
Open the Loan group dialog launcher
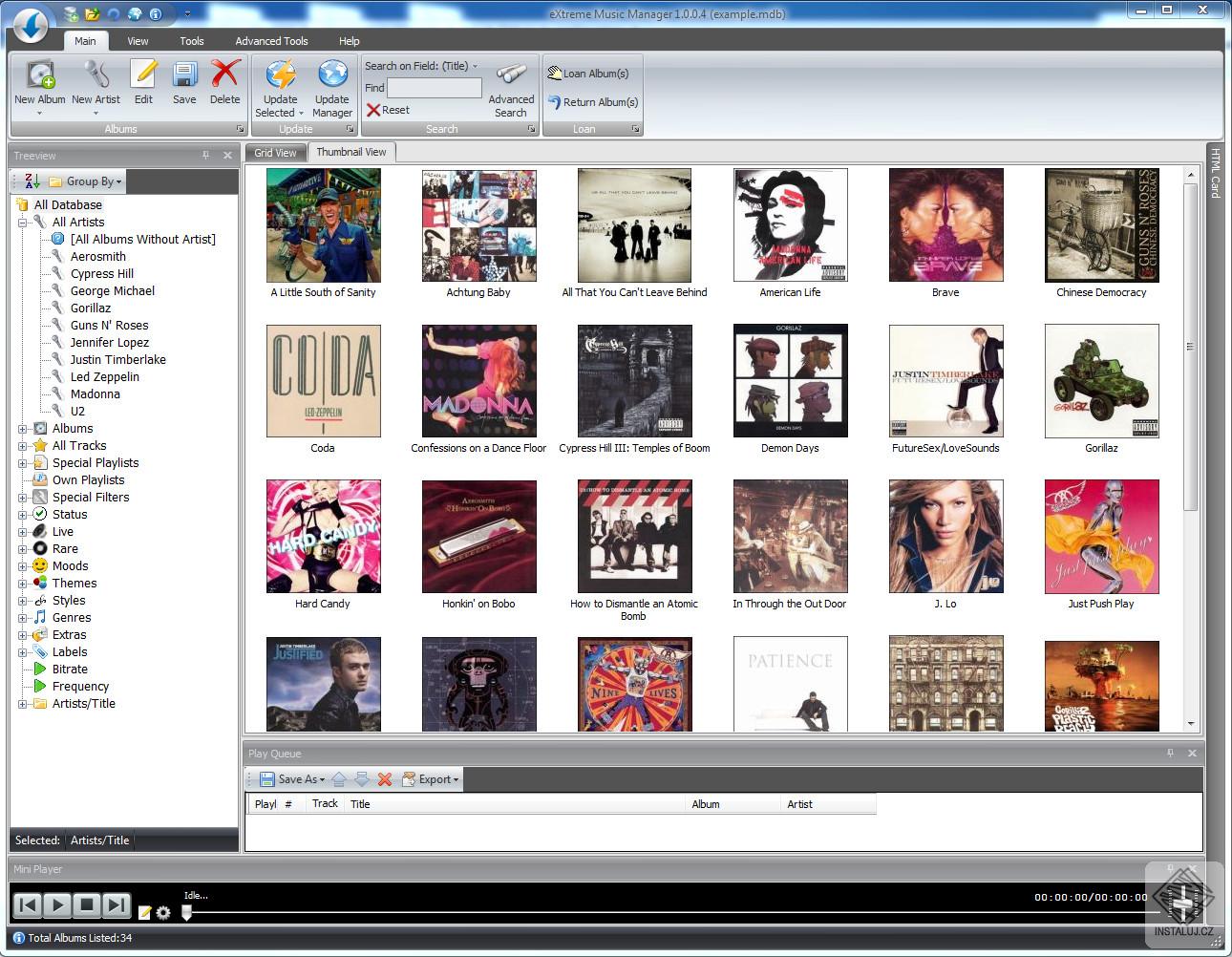[635, 129]
